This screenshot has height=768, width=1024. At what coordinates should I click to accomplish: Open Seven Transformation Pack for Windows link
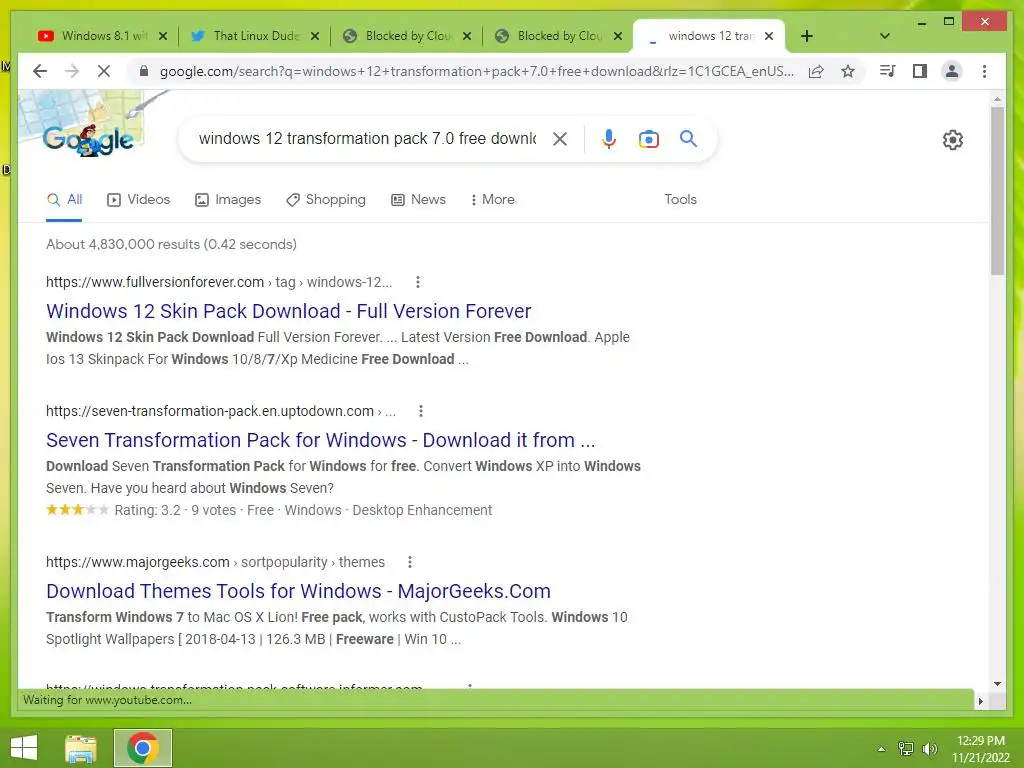coord(321,440)
